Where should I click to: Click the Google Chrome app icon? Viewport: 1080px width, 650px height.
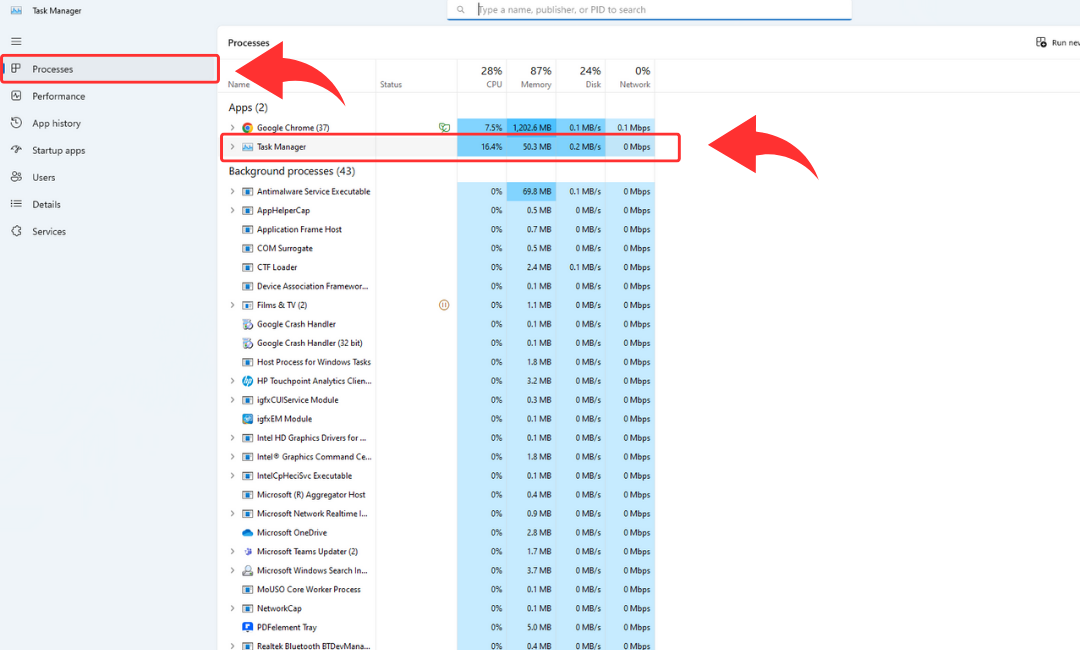(x=247, y=128)
